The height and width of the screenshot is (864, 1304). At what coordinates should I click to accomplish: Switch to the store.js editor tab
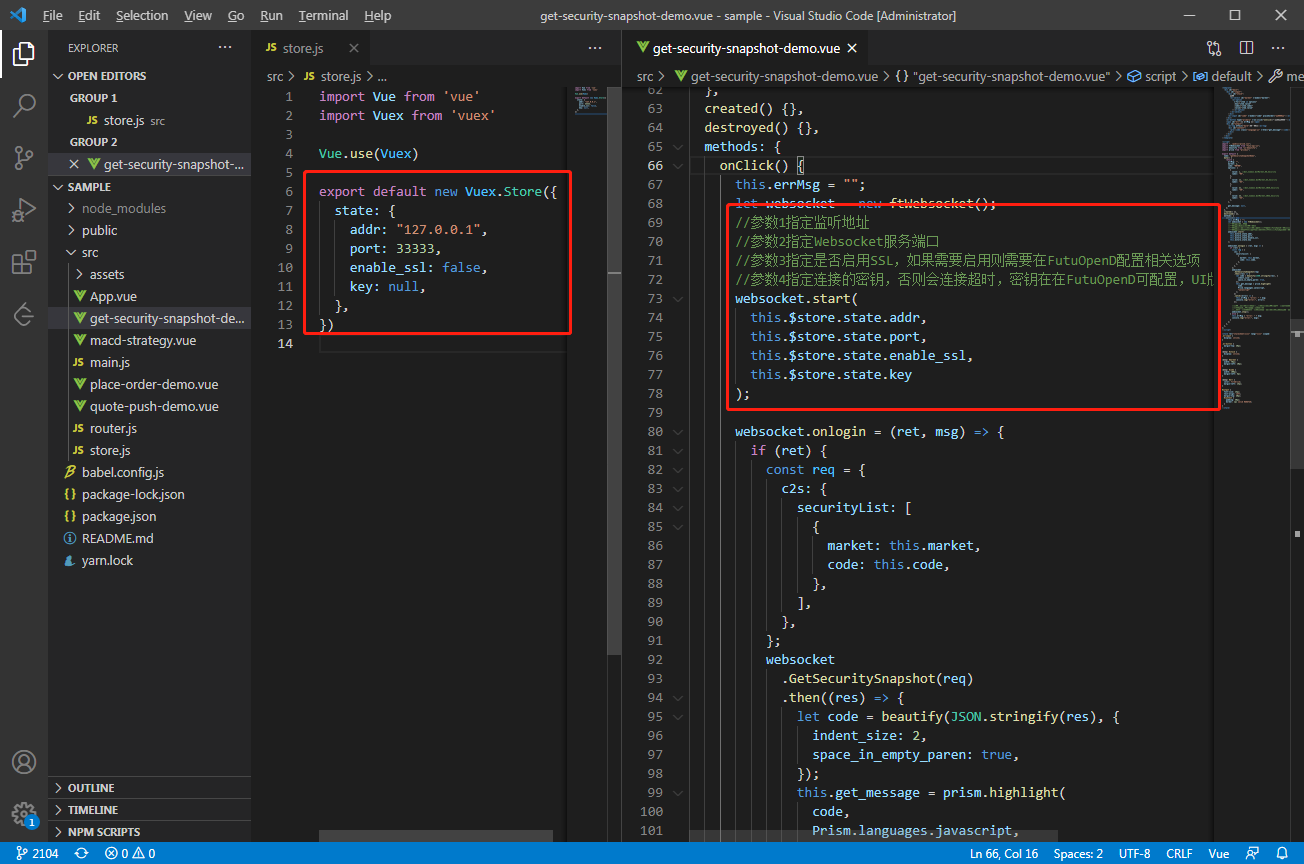click(303, 48)
